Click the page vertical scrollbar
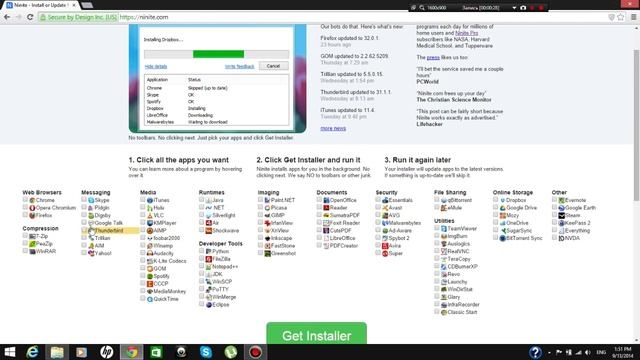 (636, 125)
